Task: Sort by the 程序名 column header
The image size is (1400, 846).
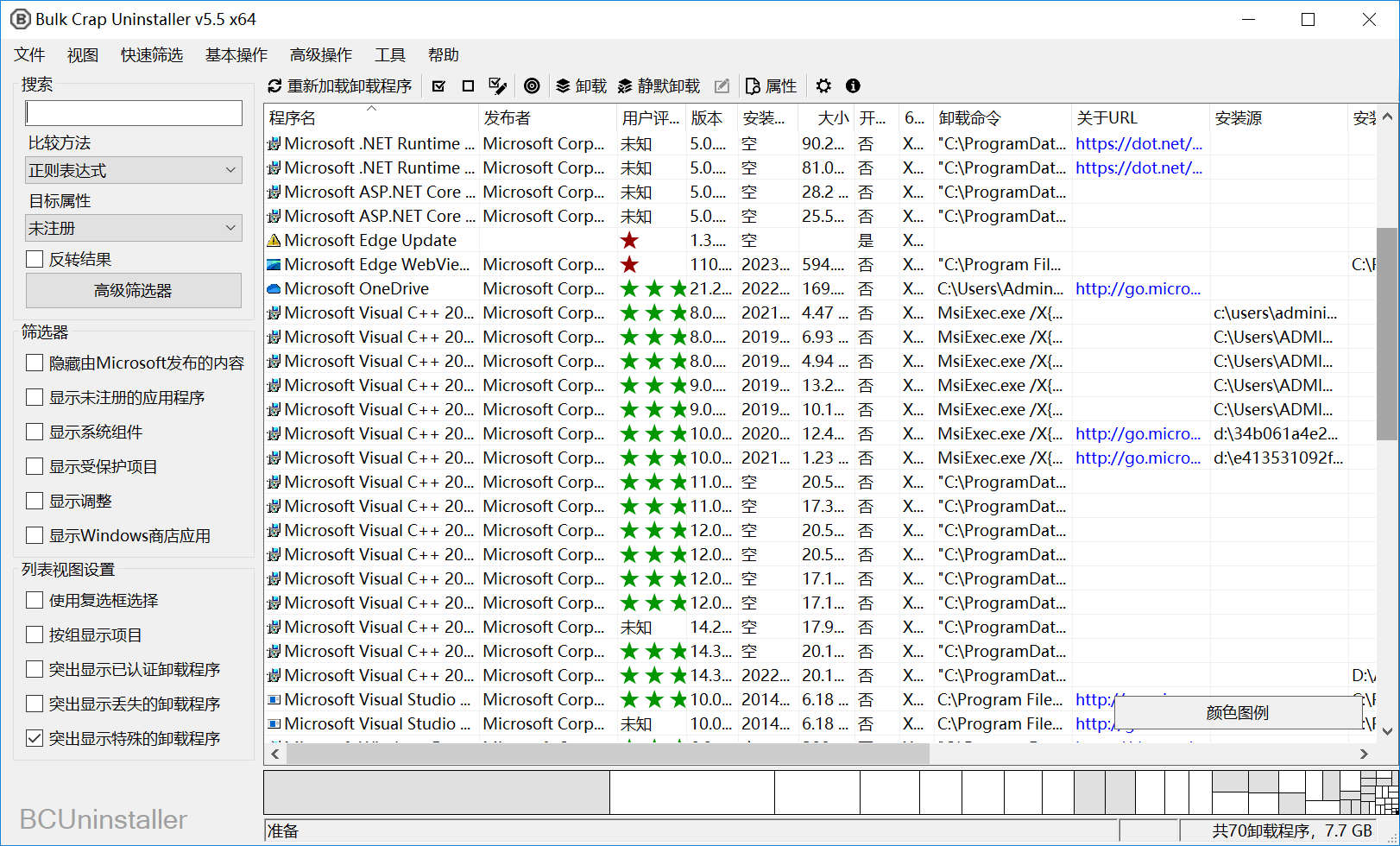Action: 371,118
